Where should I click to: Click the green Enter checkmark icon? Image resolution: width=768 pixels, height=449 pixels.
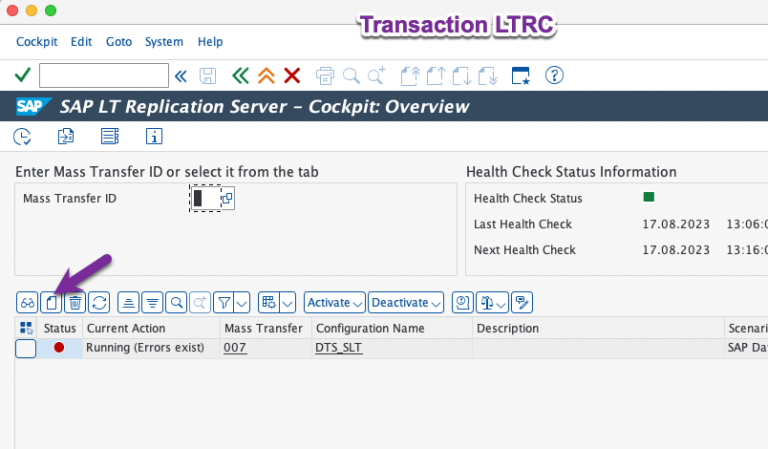pyautogui.click(x=22, y=75)
